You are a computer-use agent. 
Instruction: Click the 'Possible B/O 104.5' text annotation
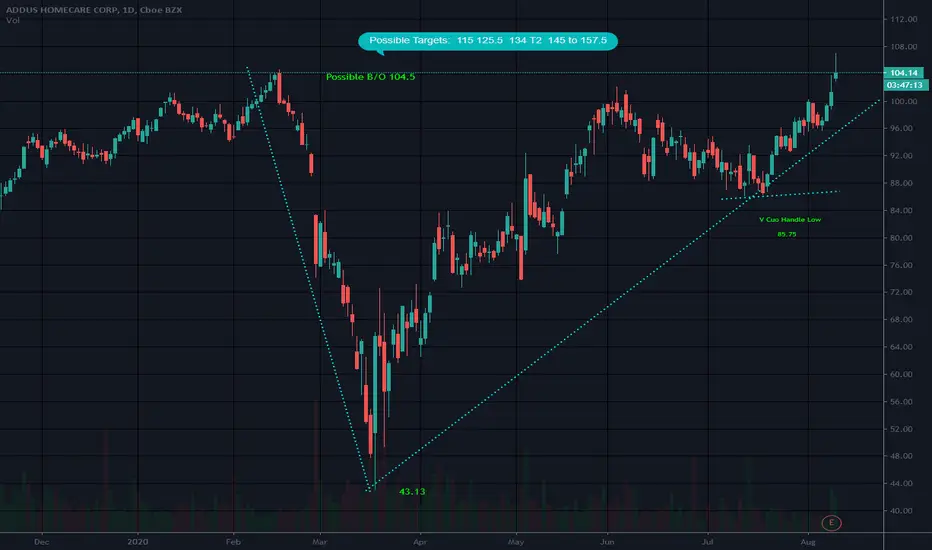click(370, 77)
